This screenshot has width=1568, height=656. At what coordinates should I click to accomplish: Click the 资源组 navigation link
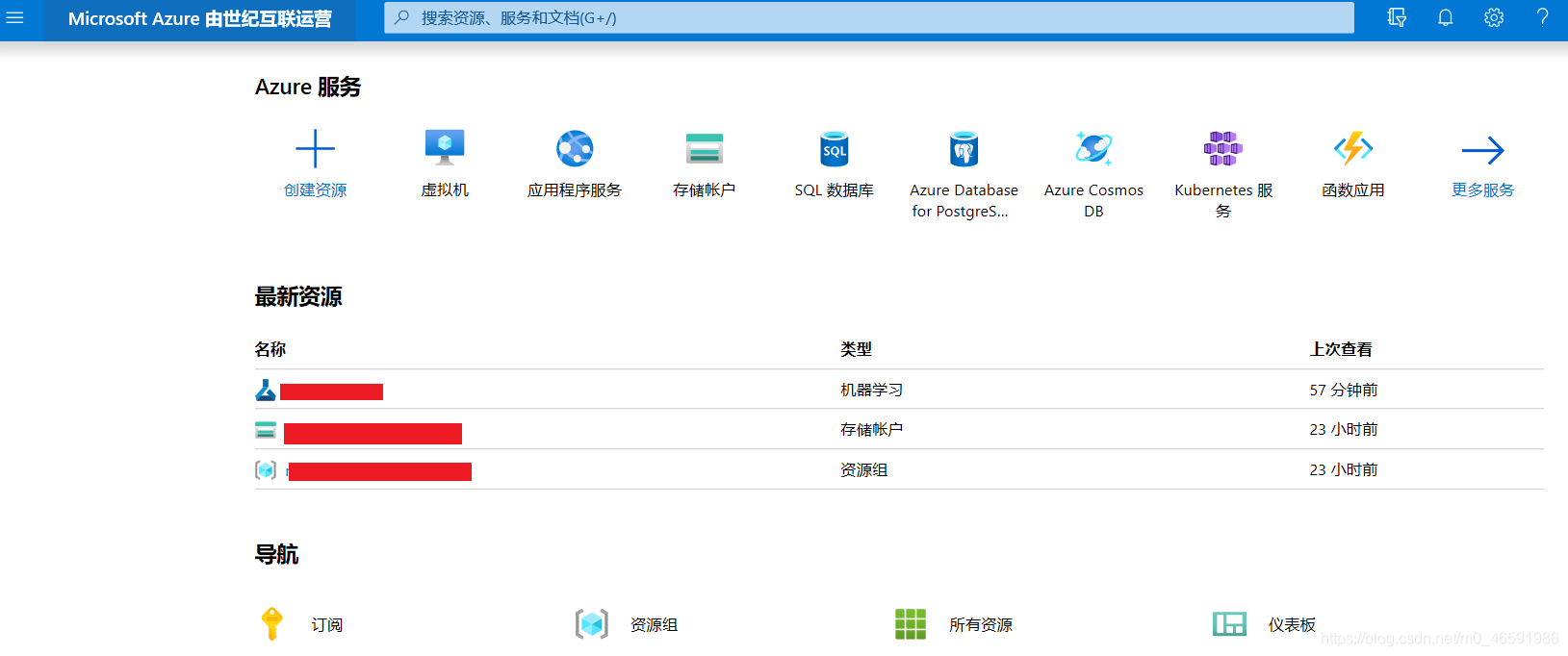[x=654, y=625]
